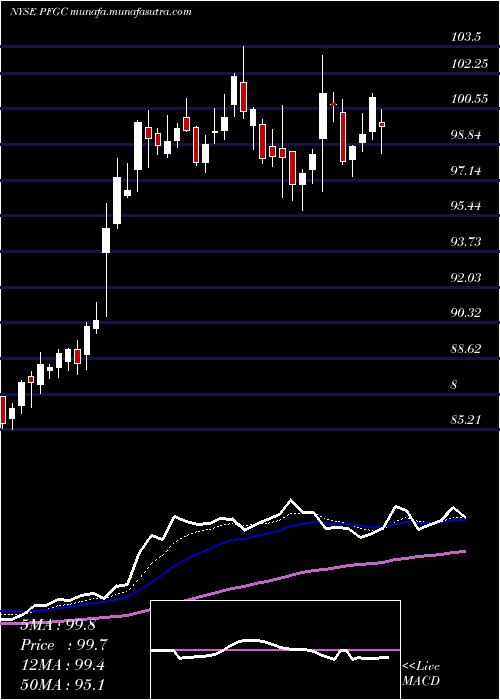The image size is (500, 700).
Task: Click the Price : 99.7 value
Action: [63, 645]
